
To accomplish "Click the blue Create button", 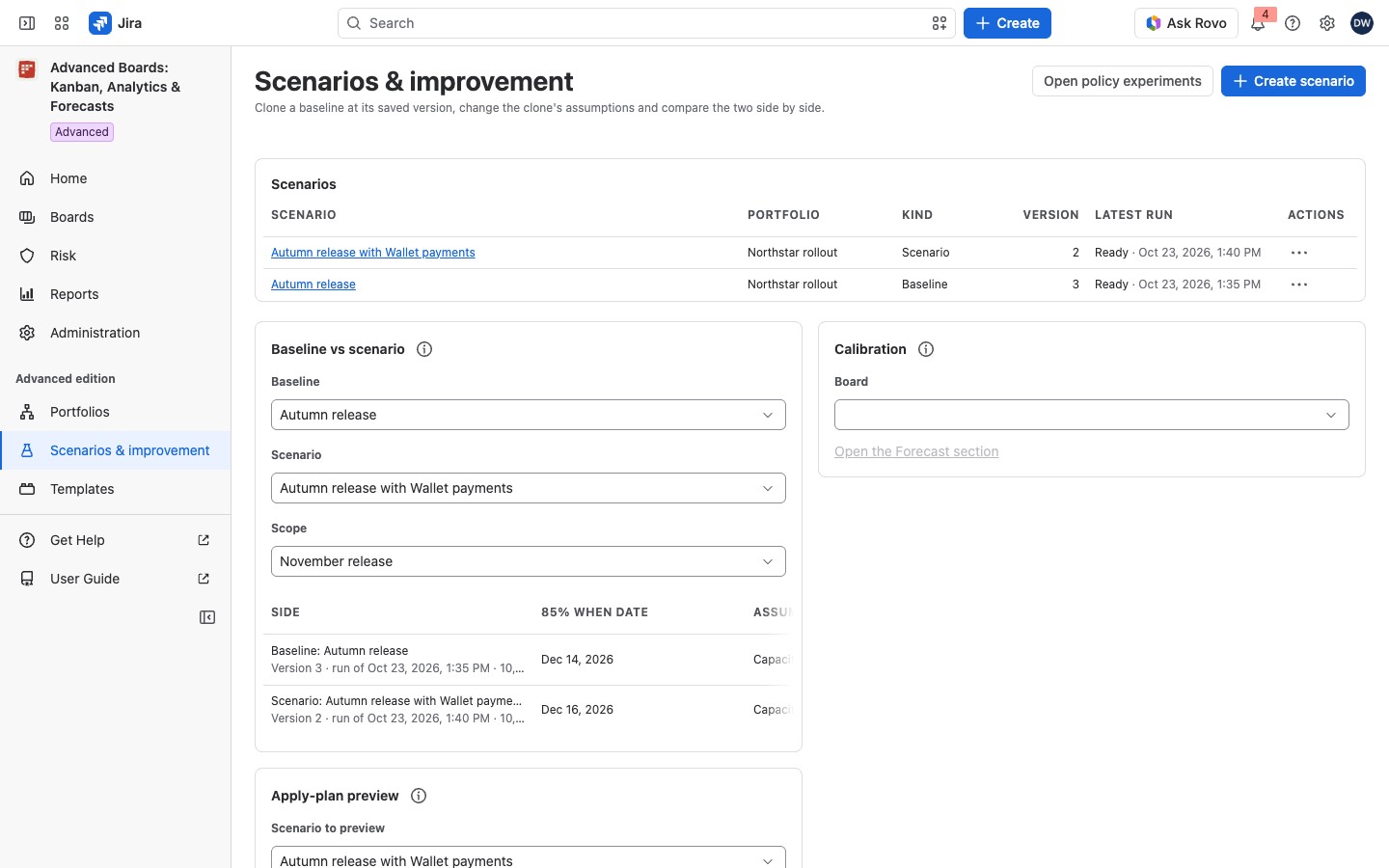I will (1007, 23).
